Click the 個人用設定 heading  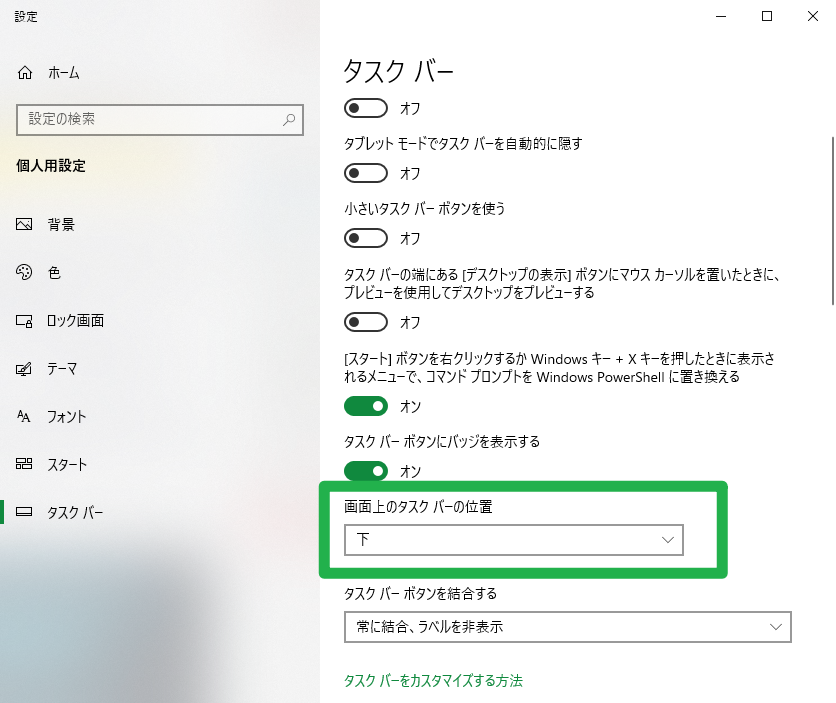click(51, 166)
